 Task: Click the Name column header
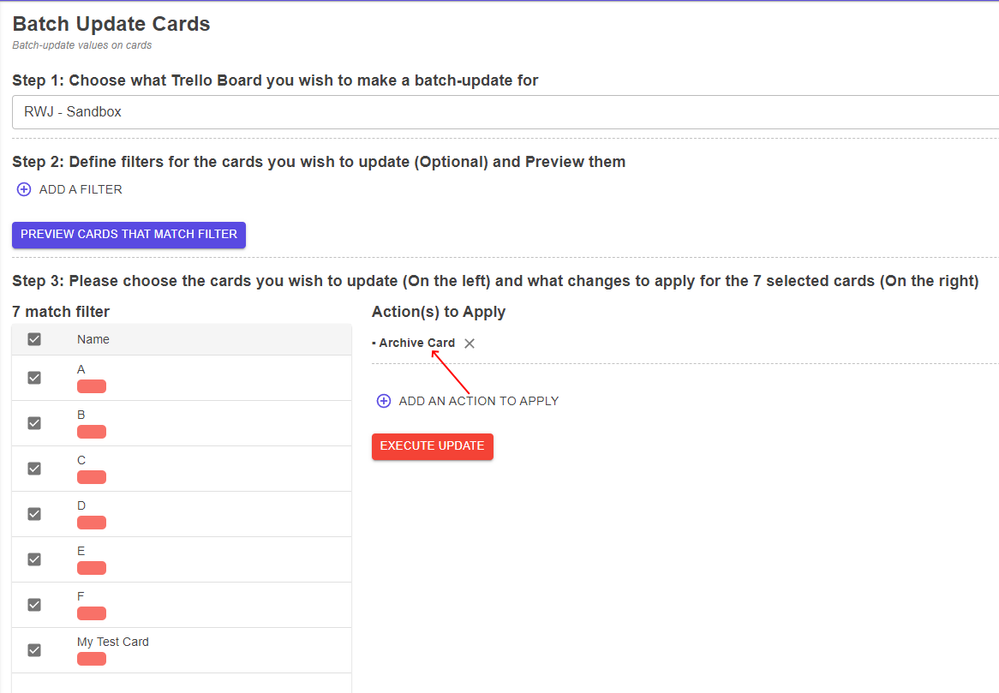pos(93,339)
